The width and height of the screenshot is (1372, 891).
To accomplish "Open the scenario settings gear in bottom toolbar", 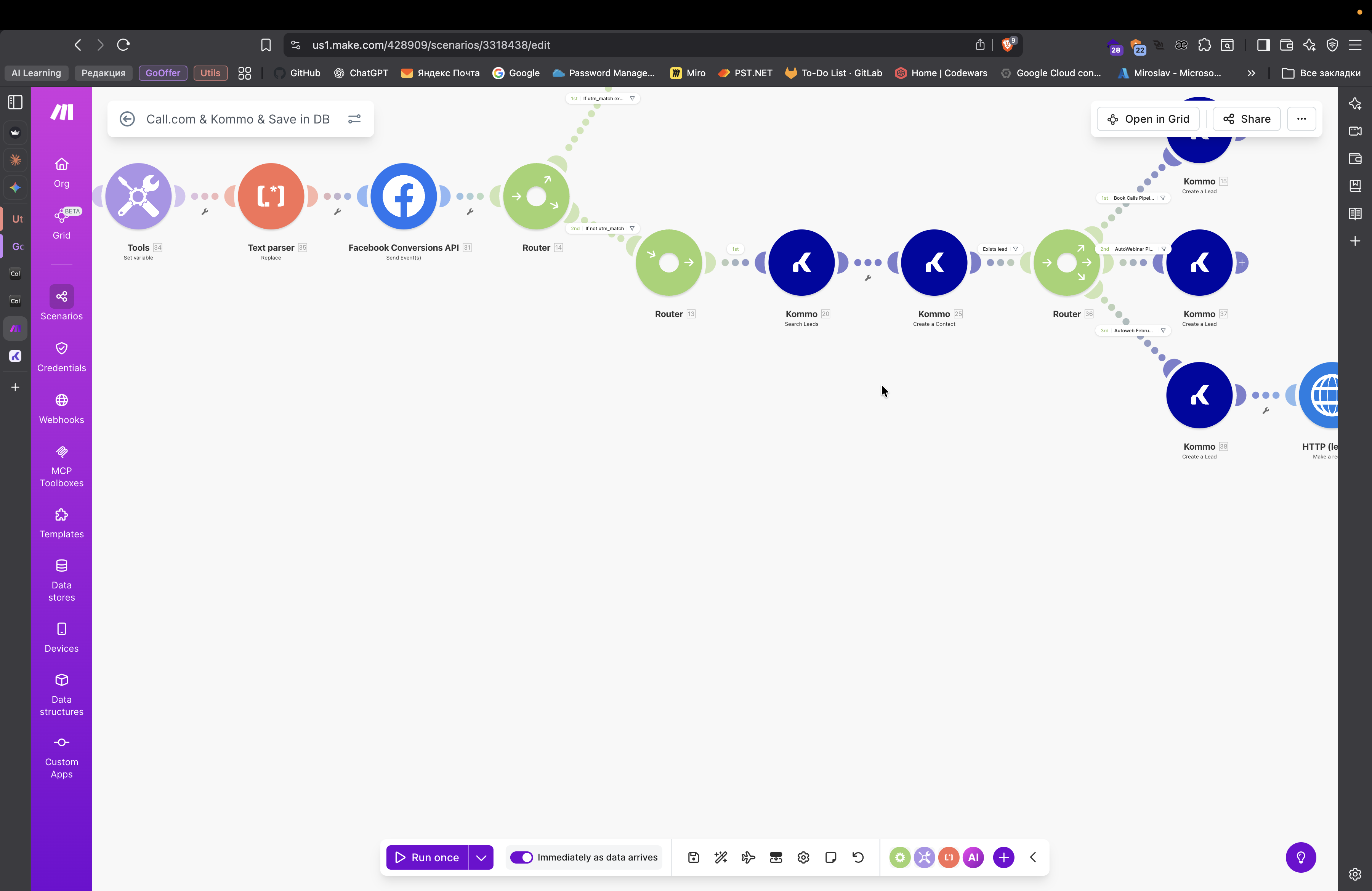I will point(803,857).
